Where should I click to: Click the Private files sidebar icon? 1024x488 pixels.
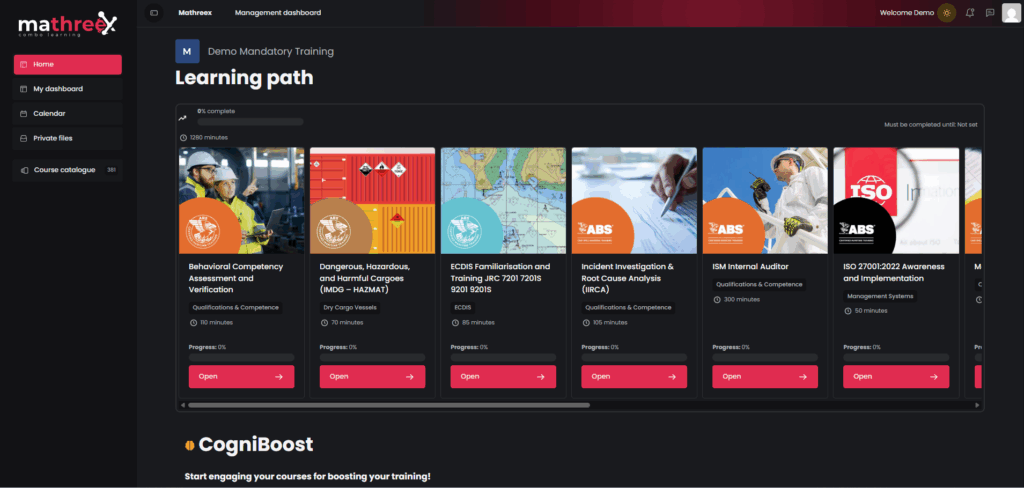coord(24,138)
